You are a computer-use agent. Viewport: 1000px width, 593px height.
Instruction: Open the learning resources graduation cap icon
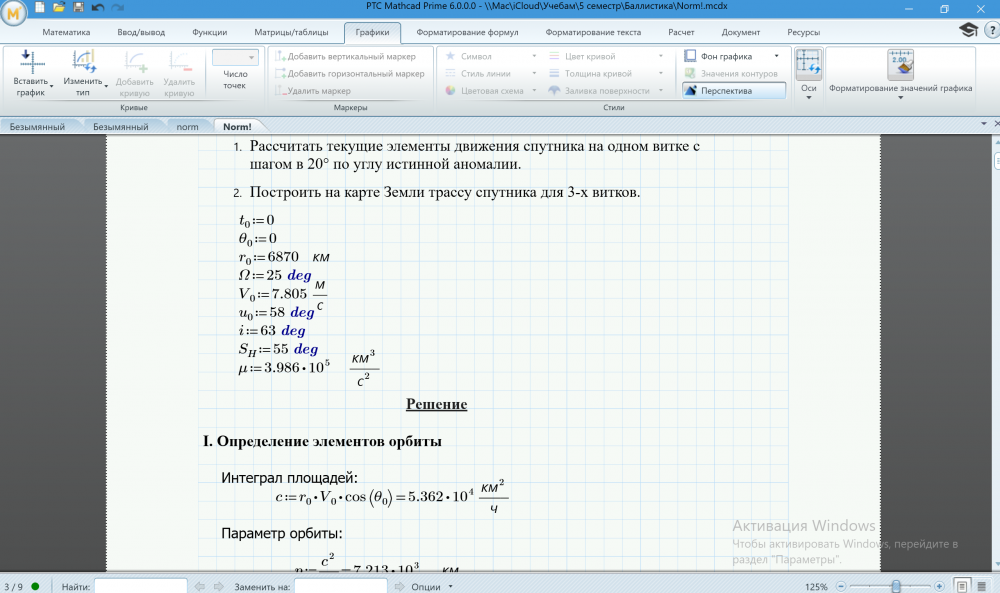point(967,31)
